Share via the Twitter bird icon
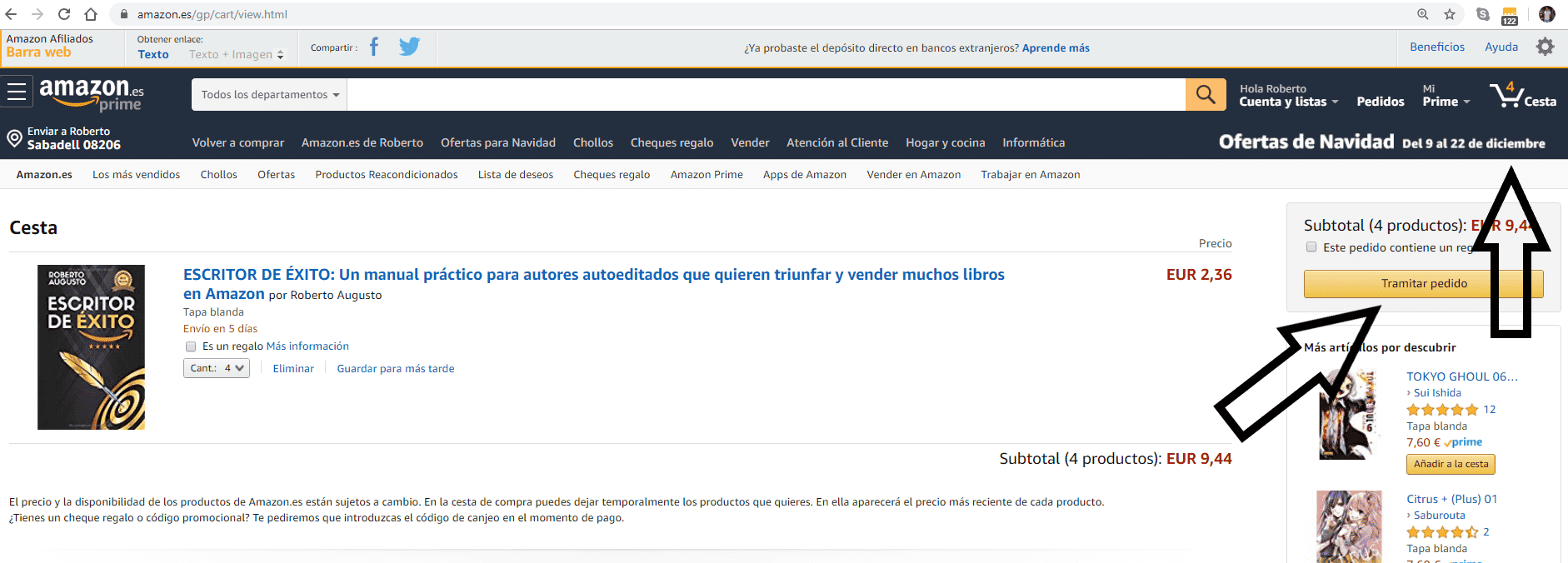This screenshot has width=1568, height=563. 409,47
